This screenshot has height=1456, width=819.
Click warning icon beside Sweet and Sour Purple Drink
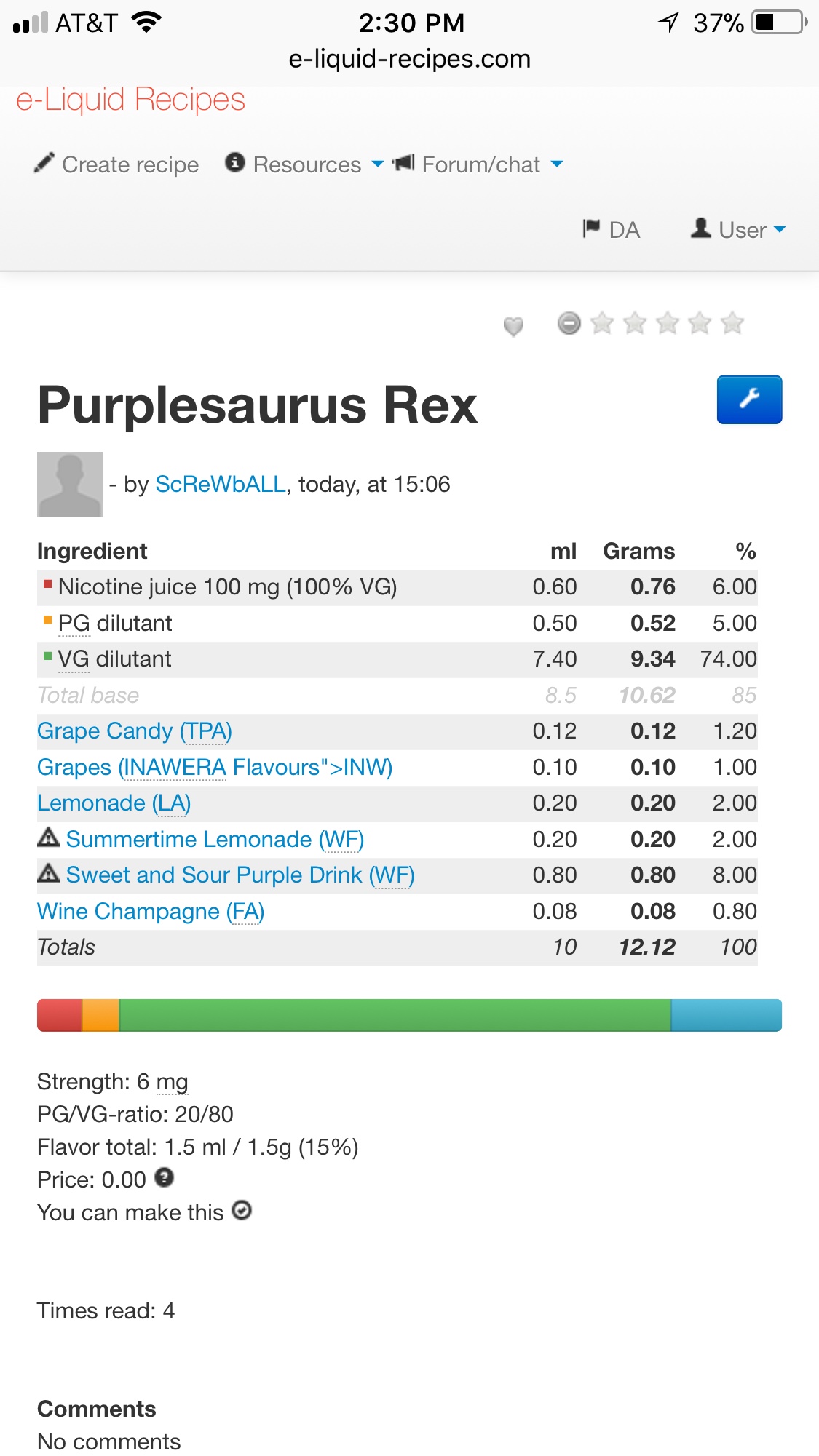tap(48, 873)
